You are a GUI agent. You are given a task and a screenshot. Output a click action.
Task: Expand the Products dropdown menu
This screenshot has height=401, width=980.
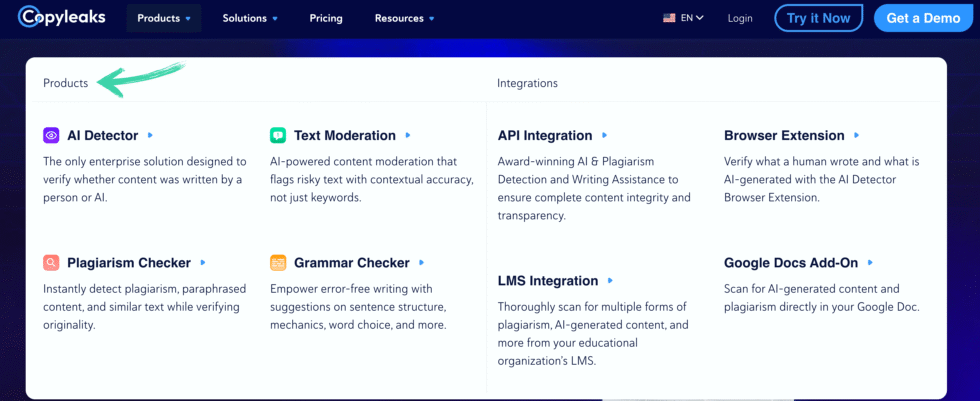pyautogui.click(x=164, y=18)
